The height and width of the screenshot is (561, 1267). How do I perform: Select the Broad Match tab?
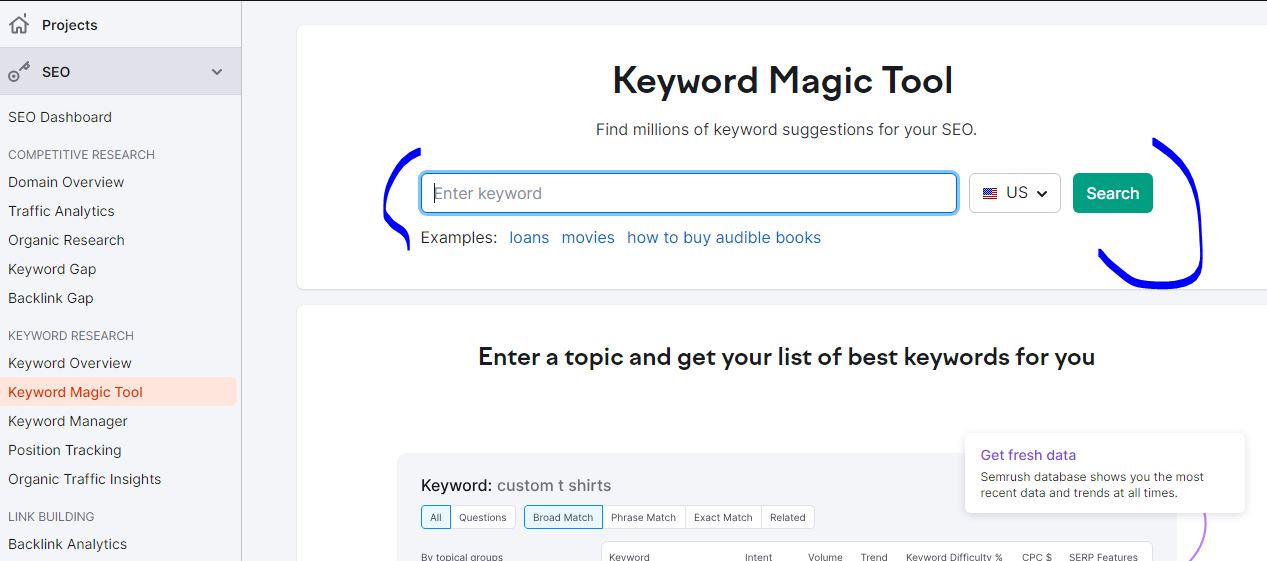click(563, 517)
